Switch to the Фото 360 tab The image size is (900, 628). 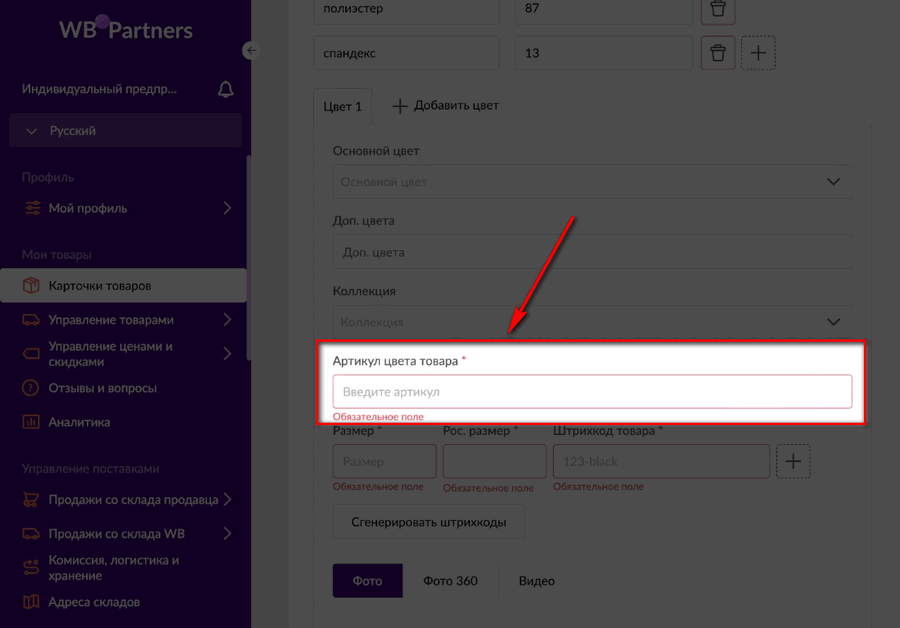(450, 581)
